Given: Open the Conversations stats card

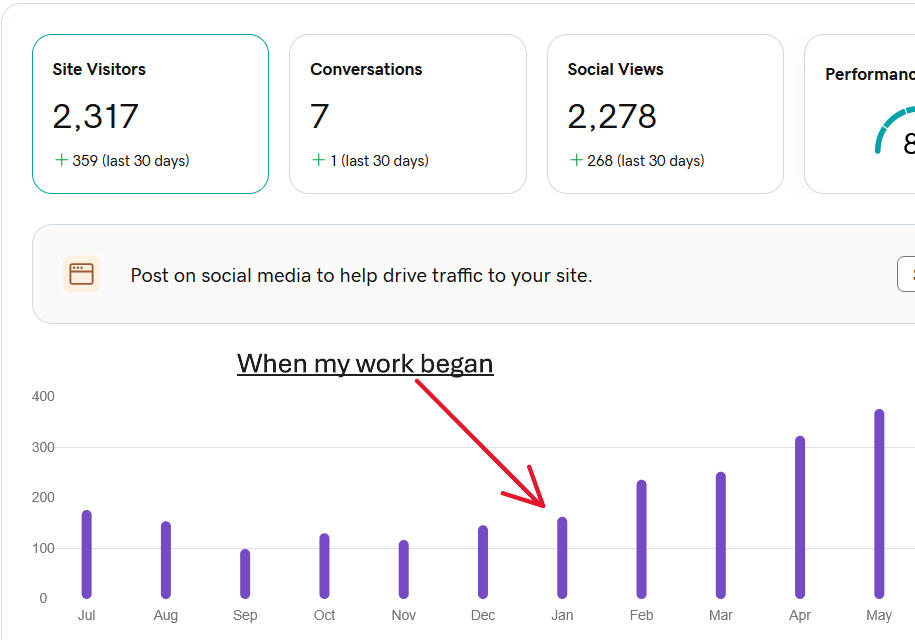Looking at the screenshot, I should [407, 113].
